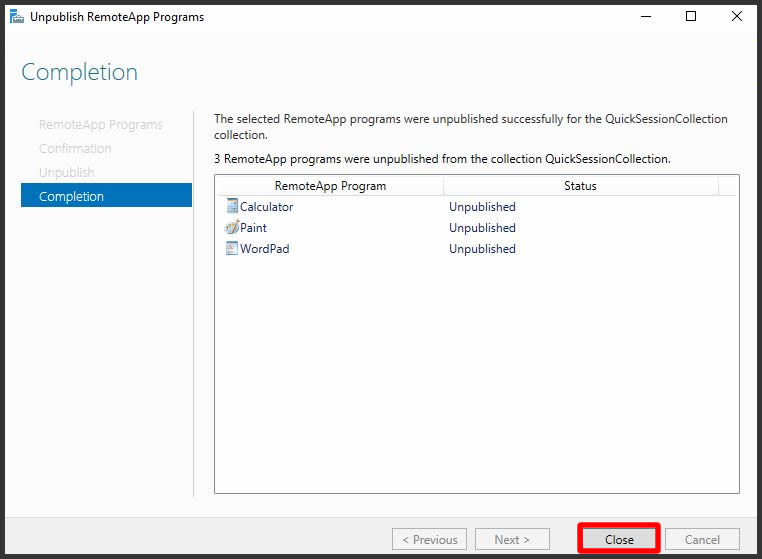
Task: Select the Unpublish step
Action: tap(67, 172)
